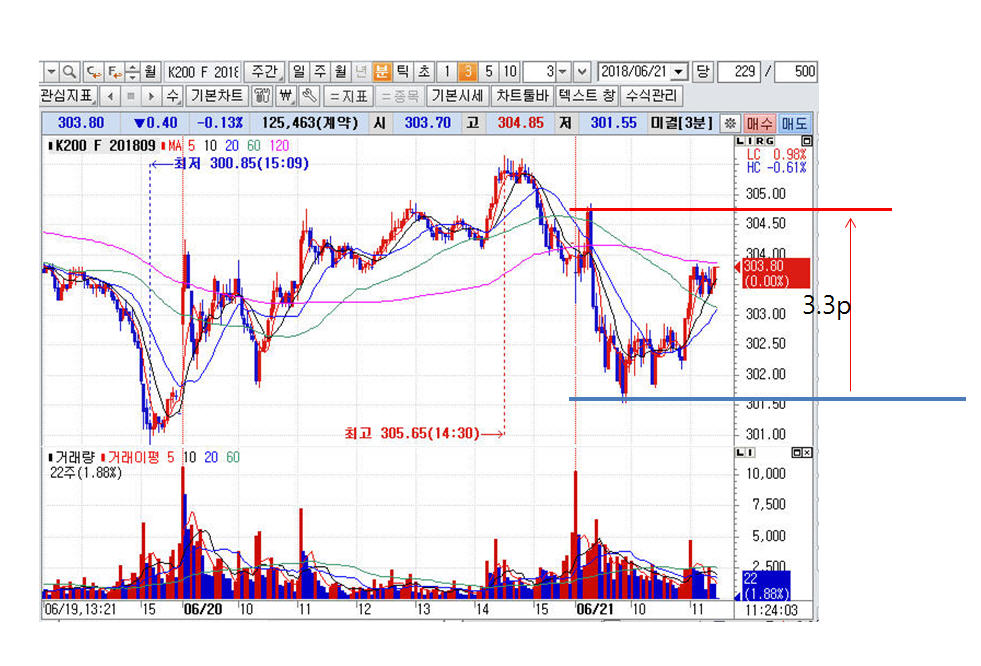Viewport: 981px width, 666px height.
Task: Click the 500 count input field
Action: (796, 72)
